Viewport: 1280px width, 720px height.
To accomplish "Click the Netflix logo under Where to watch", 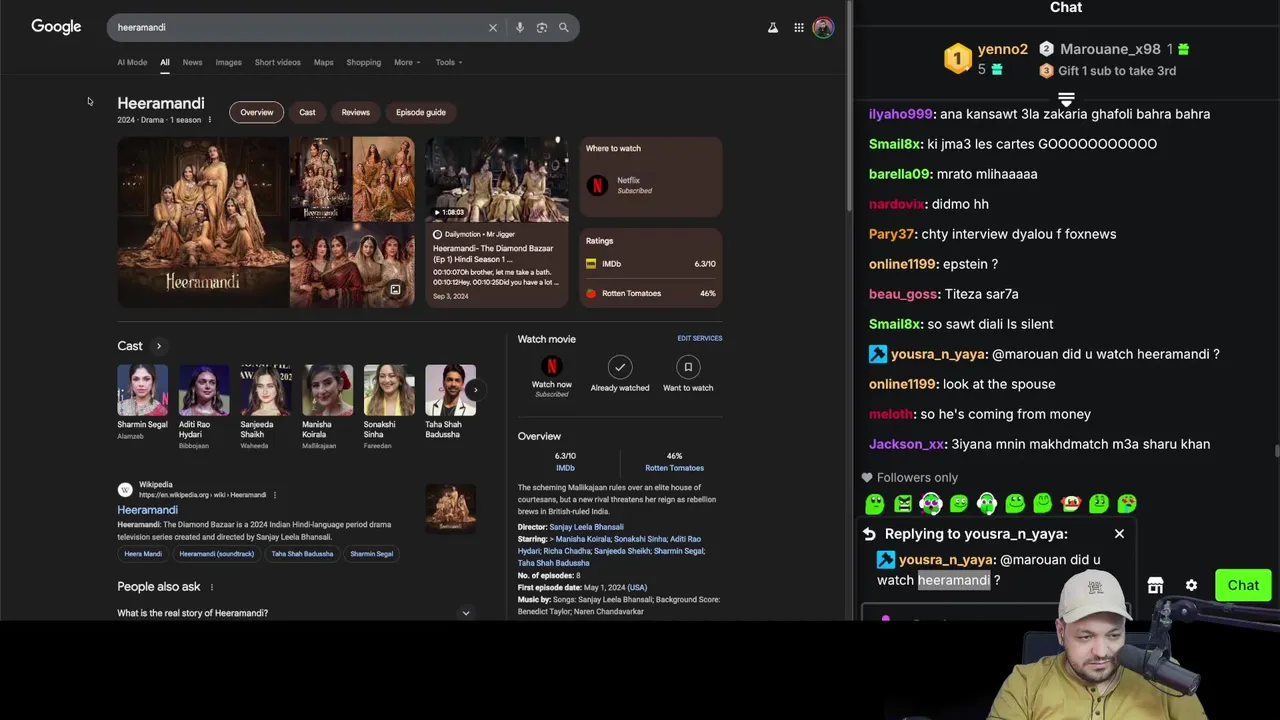I will (x=597, y=185).
